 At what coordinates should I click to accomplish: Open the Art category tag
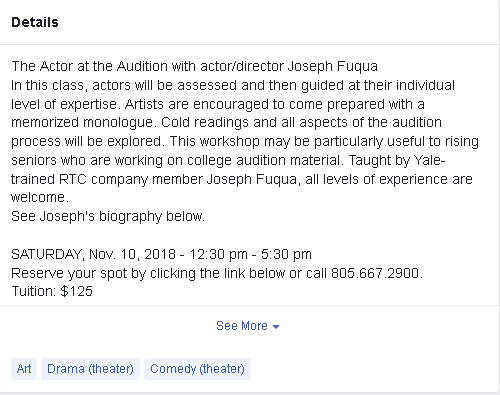[24, 369]
